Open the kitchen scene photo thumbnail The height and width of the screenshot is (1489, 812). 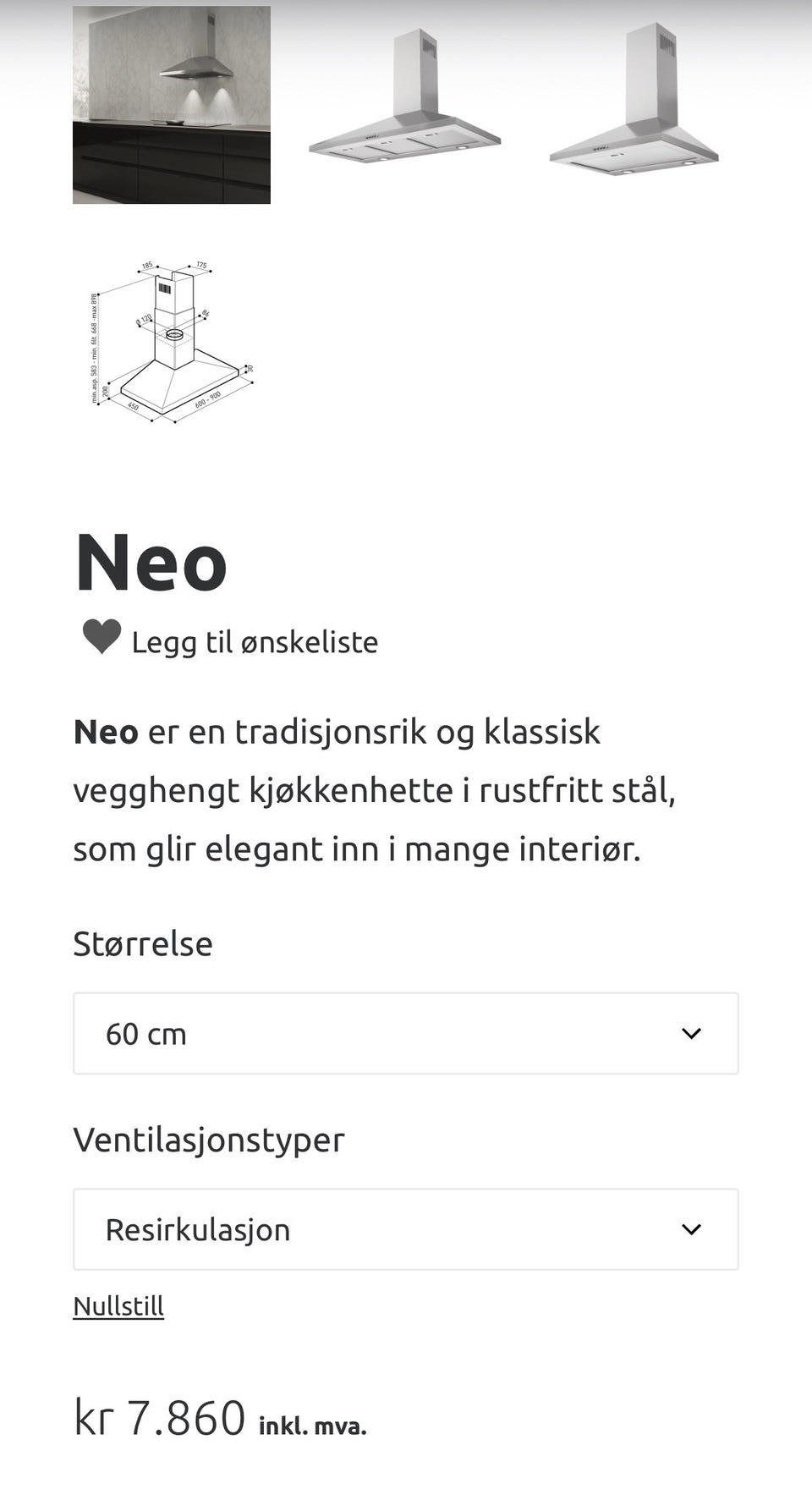[x=172, y=105]
